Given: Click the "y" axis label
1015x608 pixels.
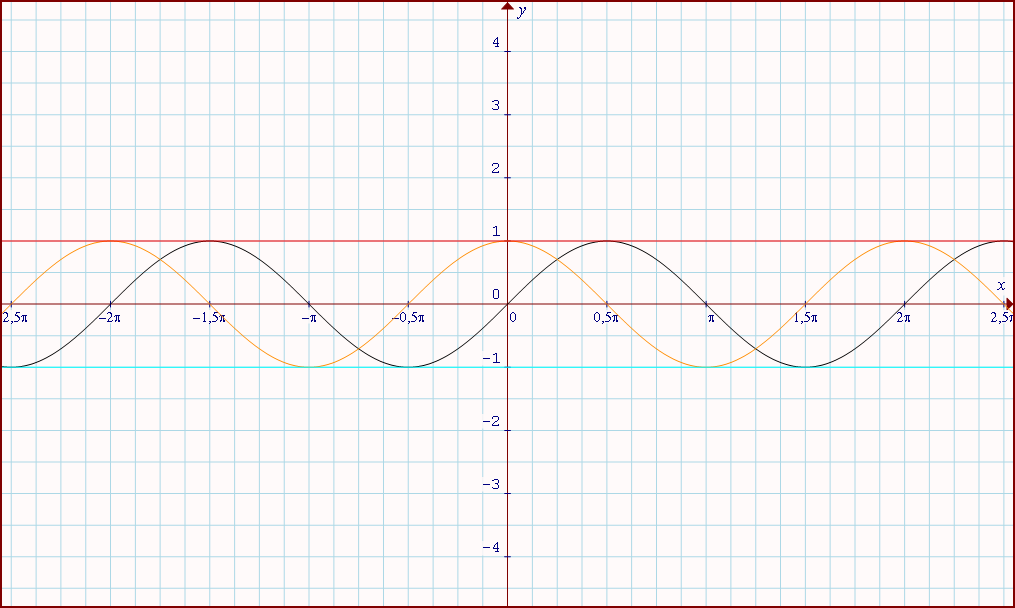Looking at the screenshot, I should 522,11.
